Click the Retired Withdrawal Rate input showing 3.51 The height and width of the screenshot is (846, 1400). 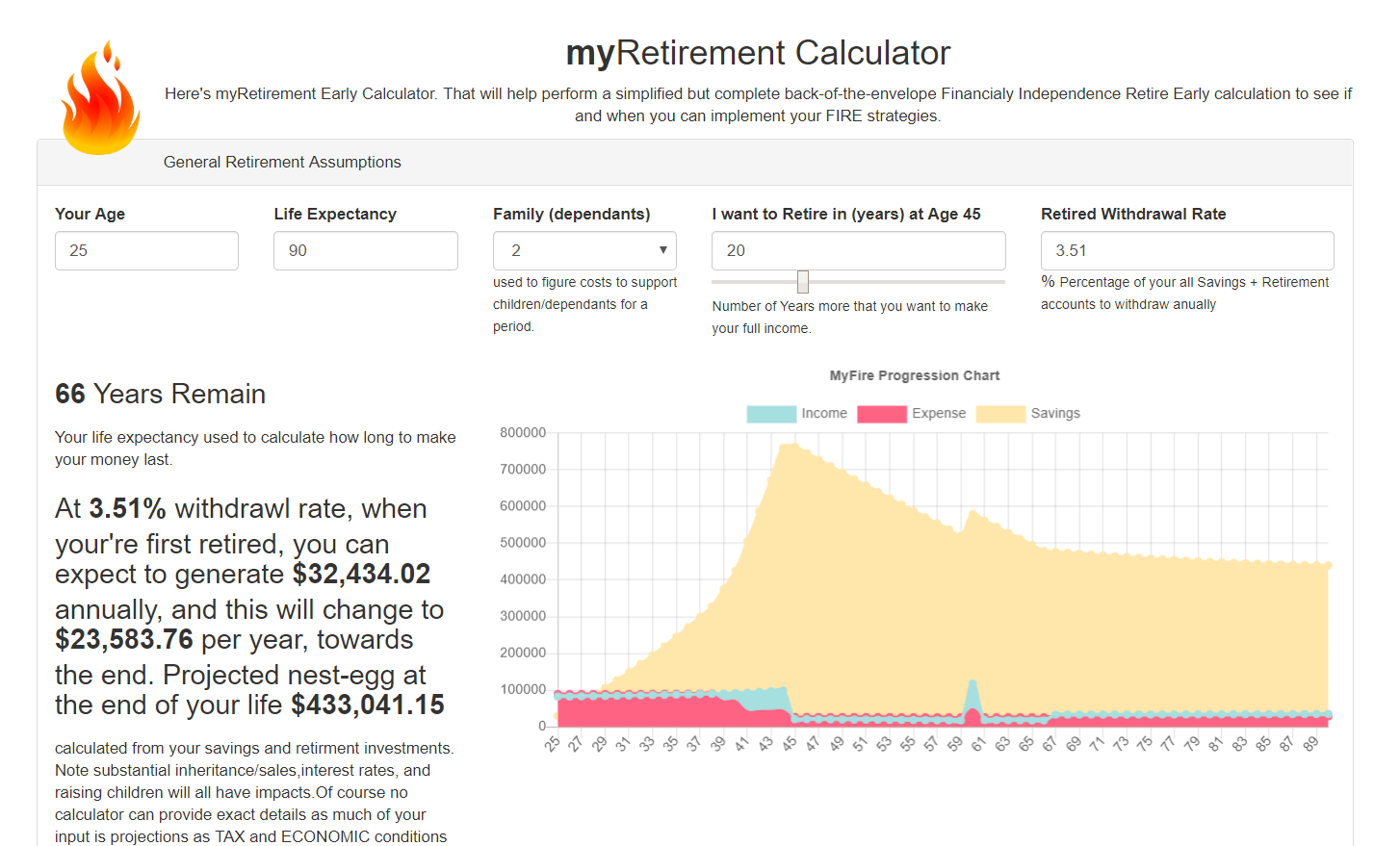pyautogui.click(x=1186, y=250)
